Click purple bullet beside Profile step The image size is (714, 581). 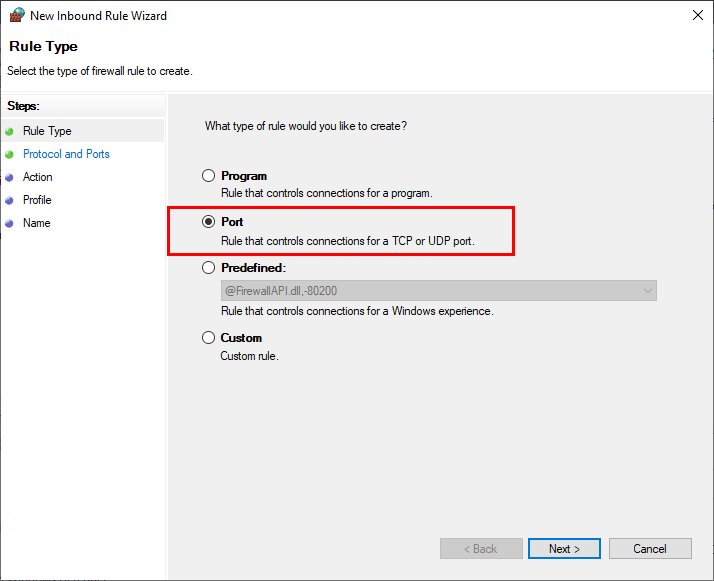click(x=10, y=200)
